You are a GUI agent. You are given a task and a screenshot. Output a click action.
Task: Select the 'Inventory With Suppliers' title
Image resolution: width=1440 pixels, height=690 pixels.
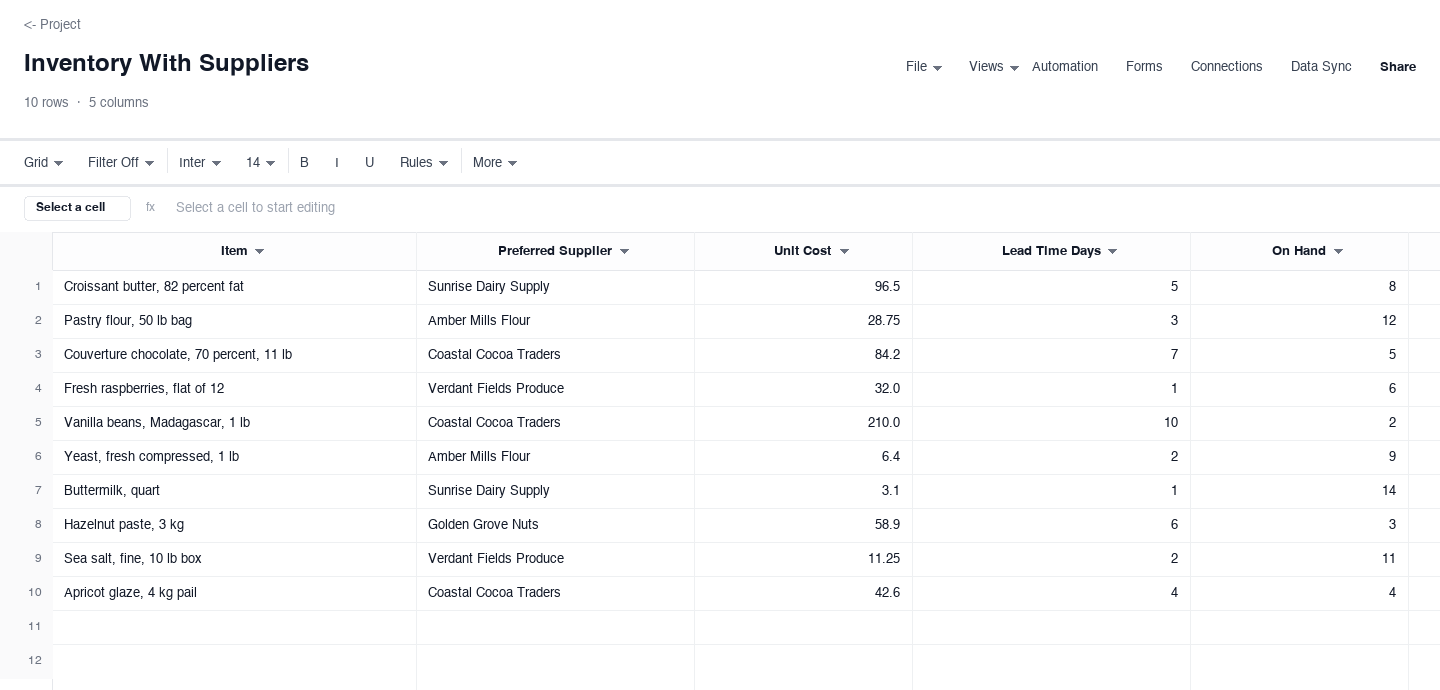pos(166,63)
